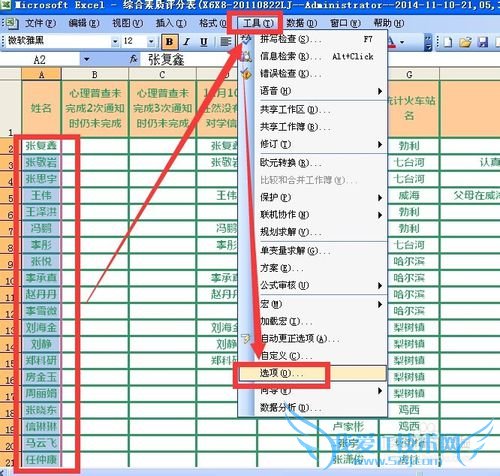This screenshot has width=500, height=476.
Task: Open the Name Box dropdown arrow
Action: 87,60
